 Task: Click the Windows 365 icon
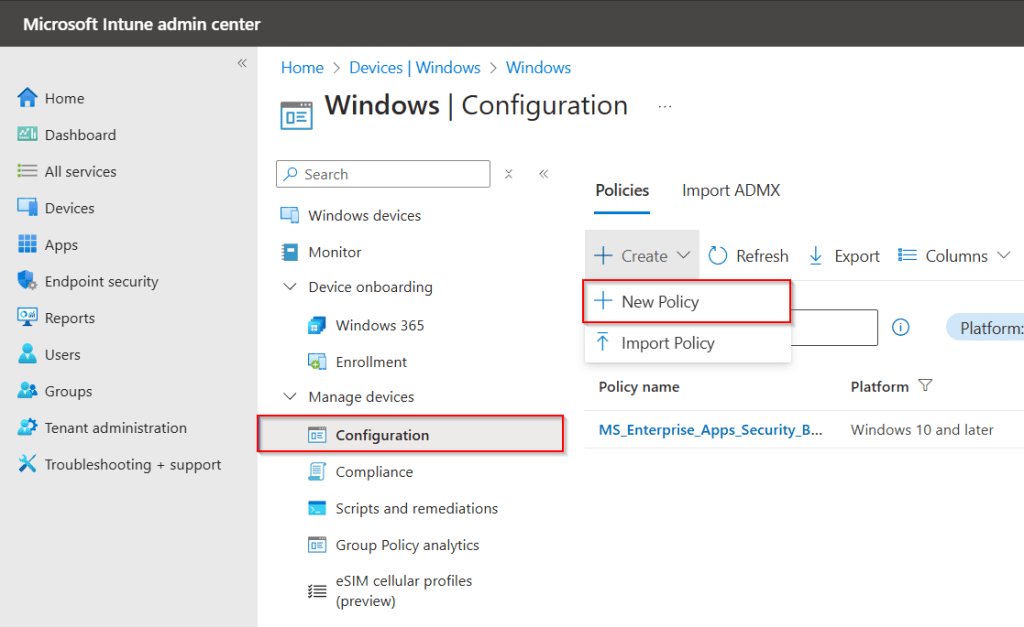[x=317, y=325]
